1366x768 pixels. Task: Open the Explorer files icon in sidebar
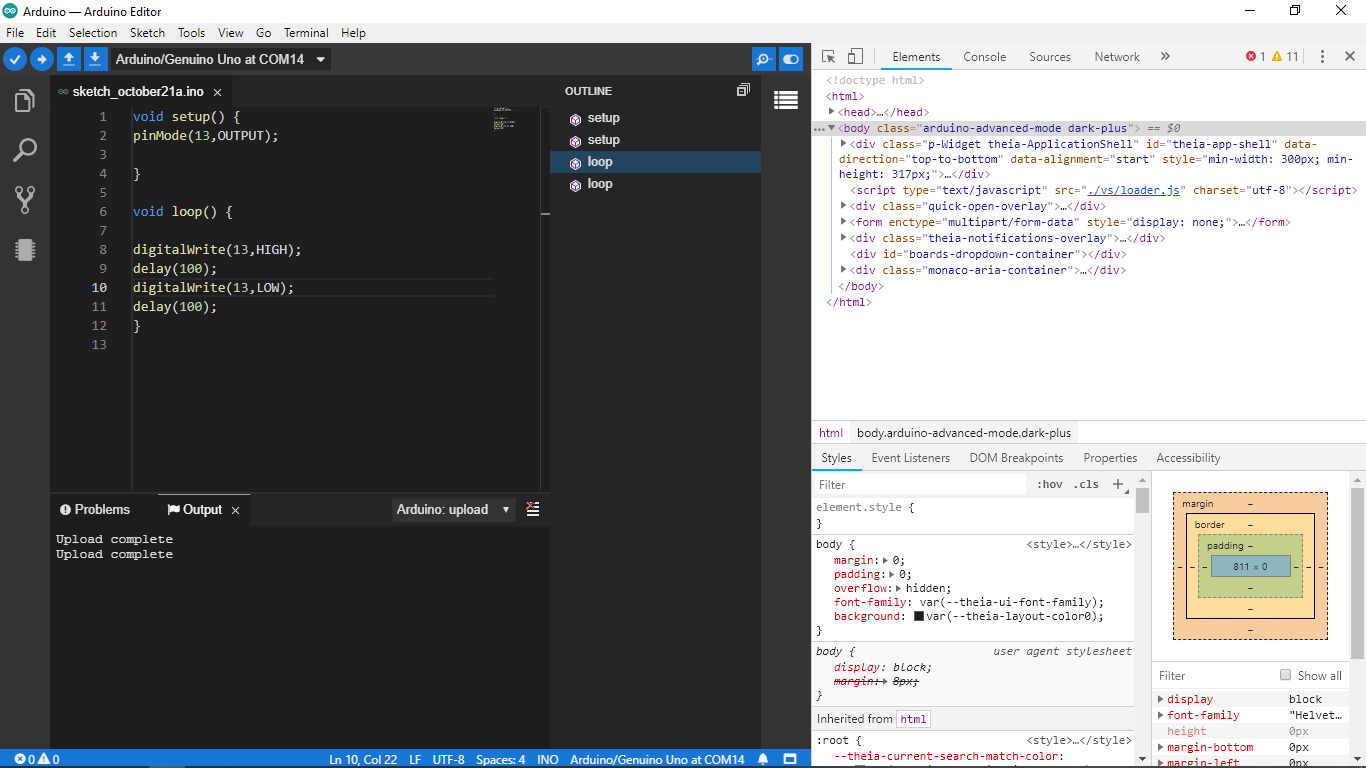tap(25, 101)
